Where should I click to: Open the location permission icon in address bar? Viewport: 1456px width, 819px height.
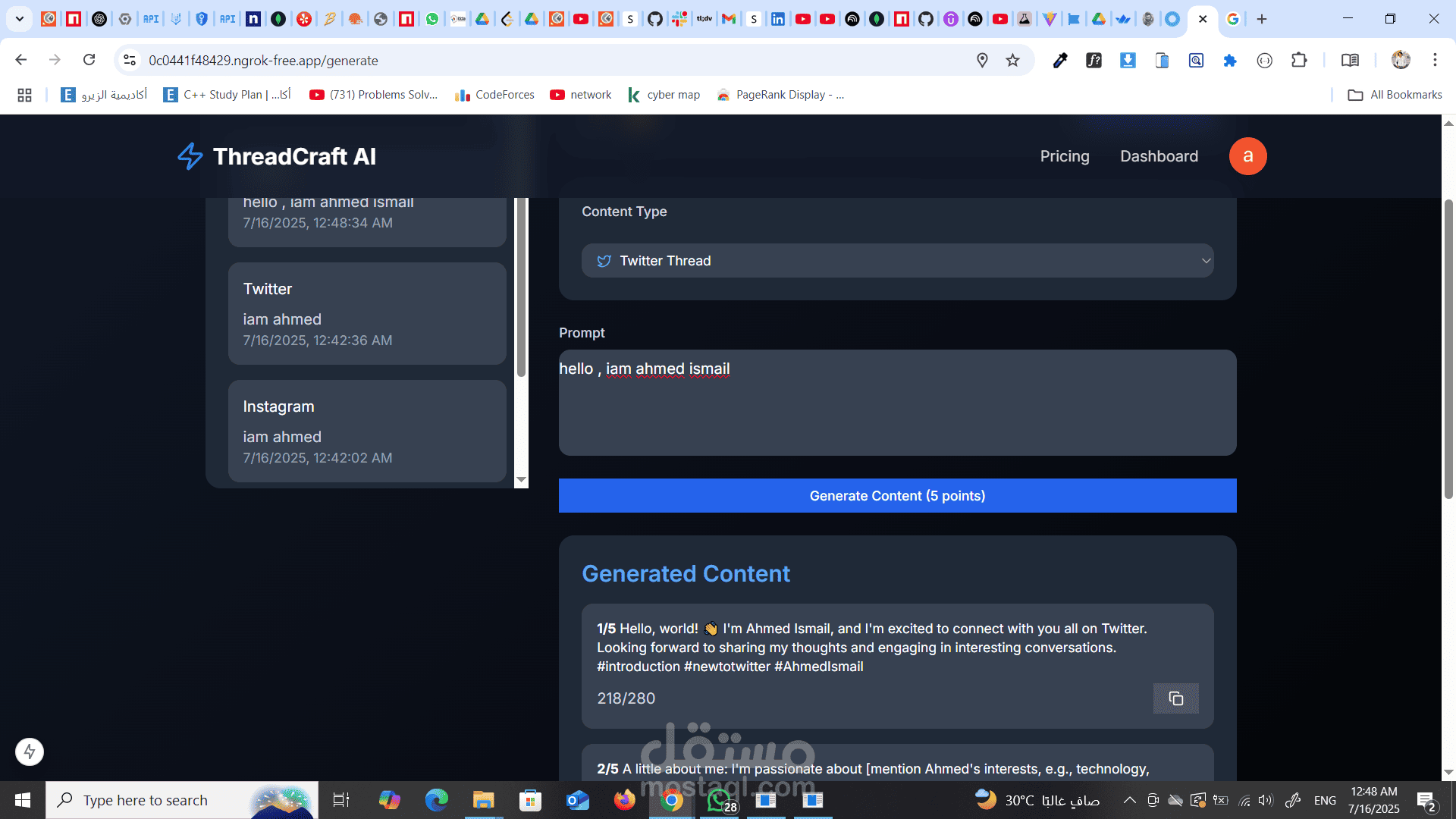[x=982, y=61]
